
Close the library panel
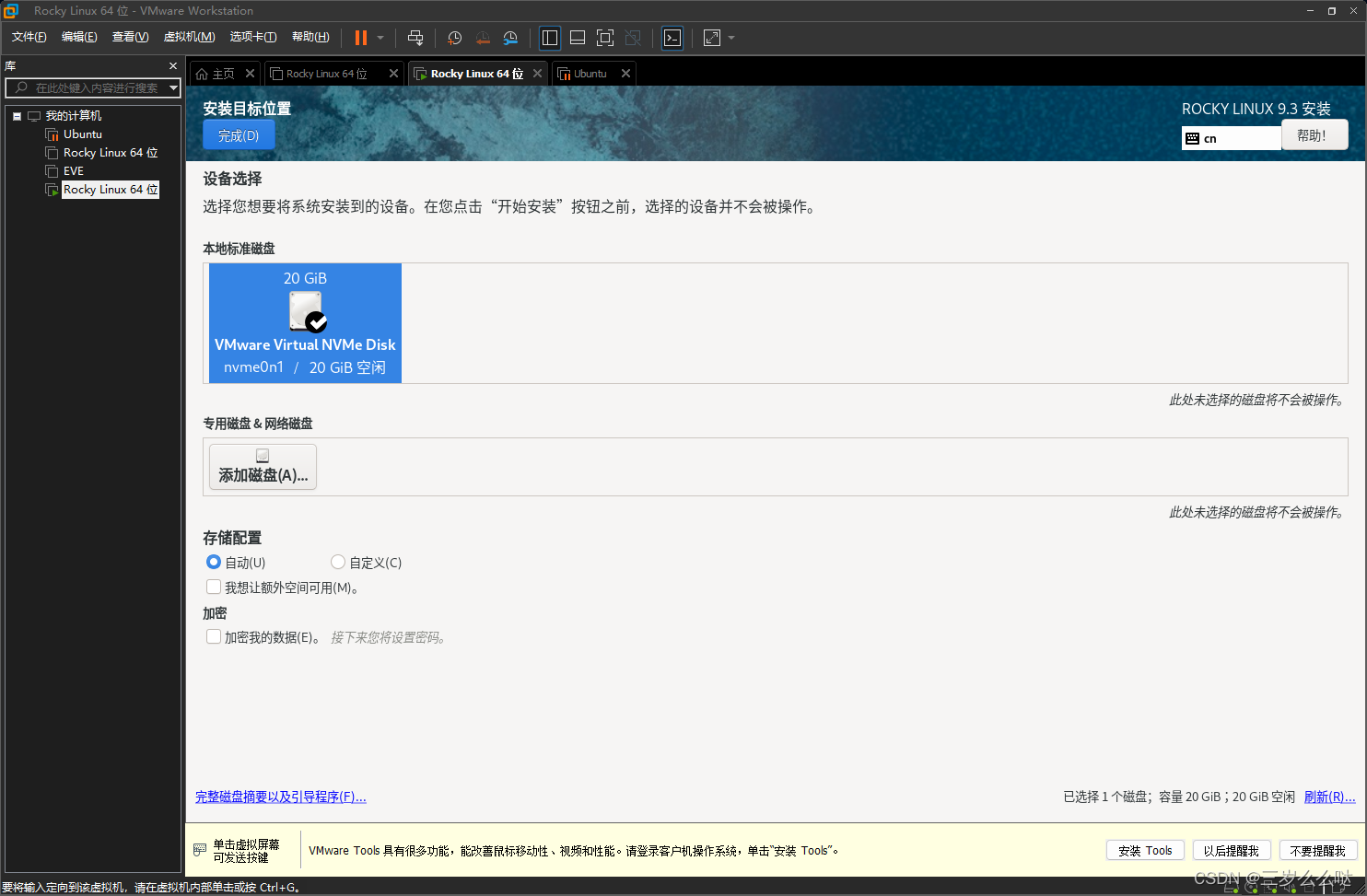click(172, 66)
